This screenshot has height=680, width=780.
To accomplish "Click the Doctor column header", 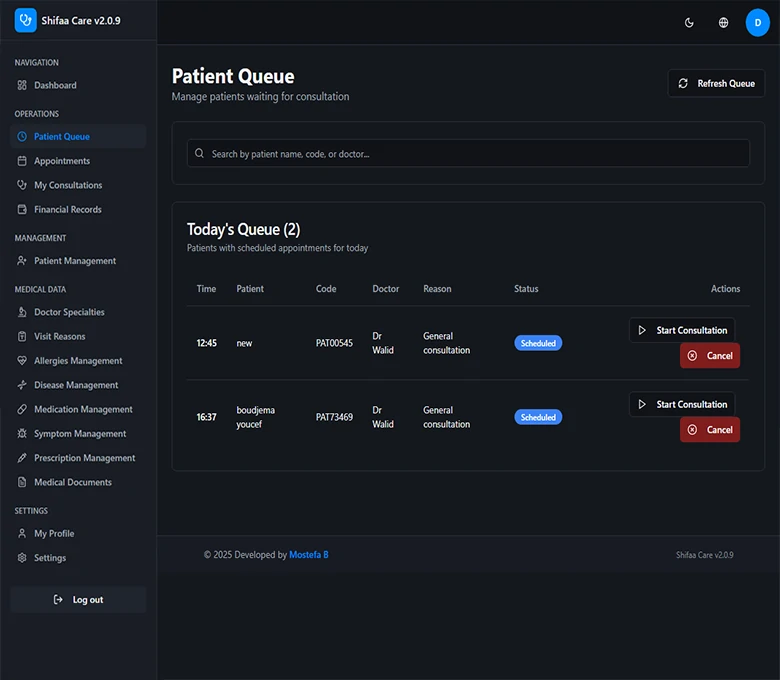I will (386, 289).
